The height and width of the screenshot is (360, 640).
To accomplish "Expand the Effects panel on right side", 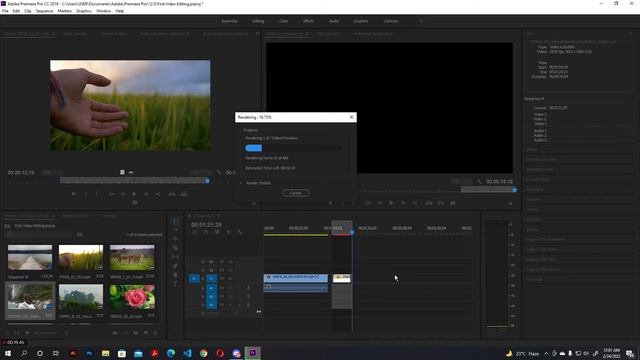I will pos(532,149).
